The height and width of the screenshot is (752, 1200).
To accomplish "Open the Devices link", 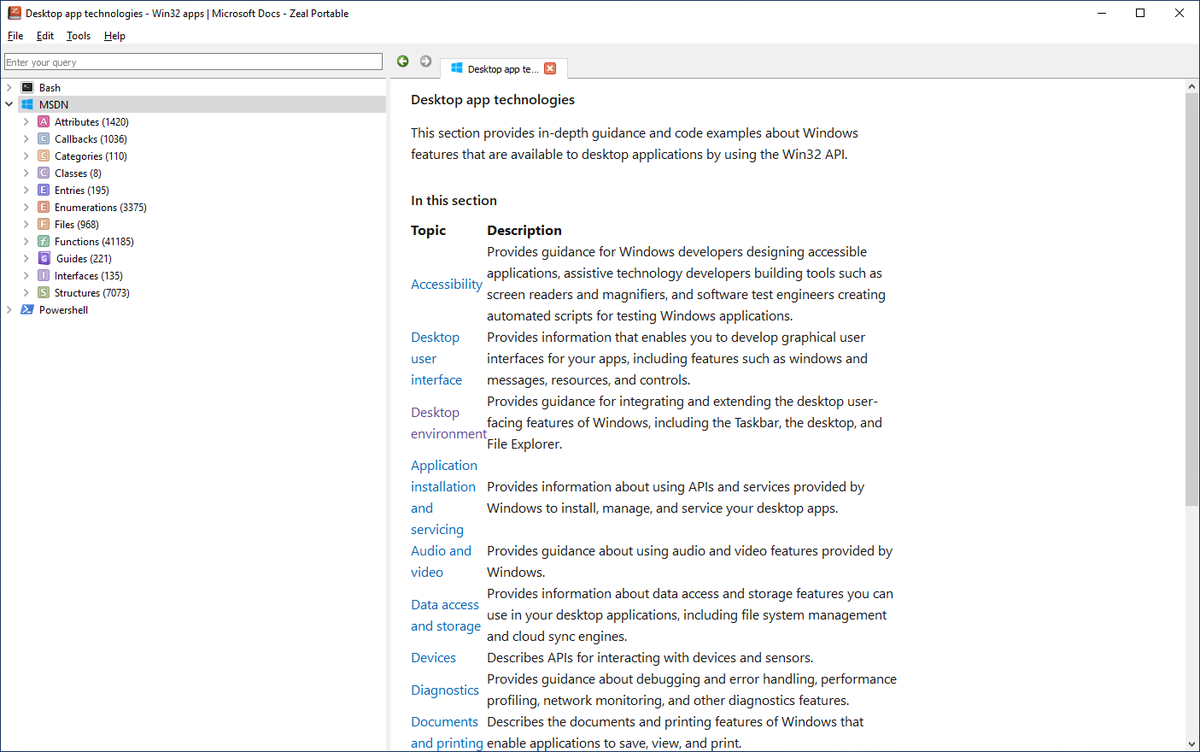I will [433, 657].
